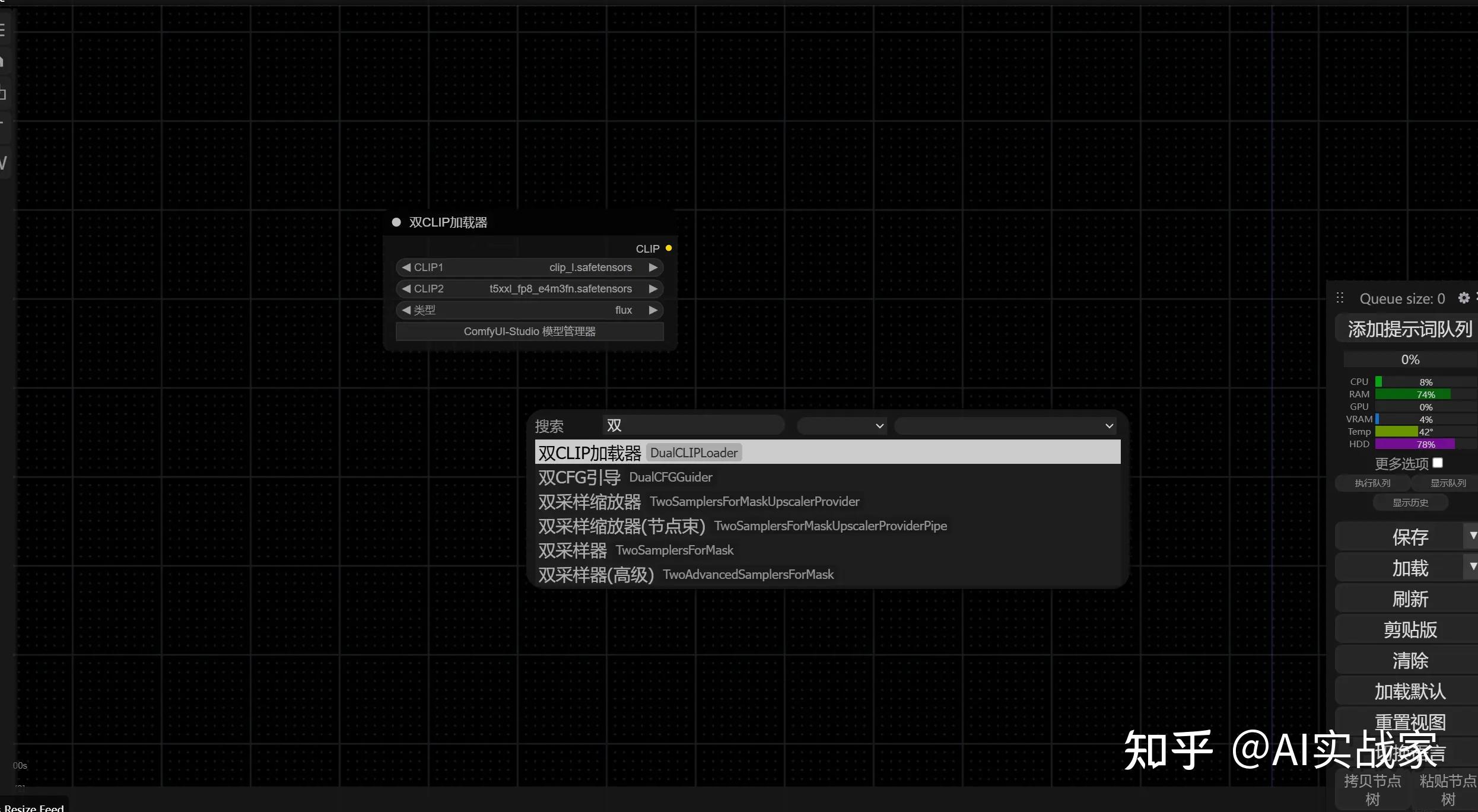Collapse the 双CLIP加载器 node via its title dot
This screenshot has height=812, width=1478.
tap(396, 222)
